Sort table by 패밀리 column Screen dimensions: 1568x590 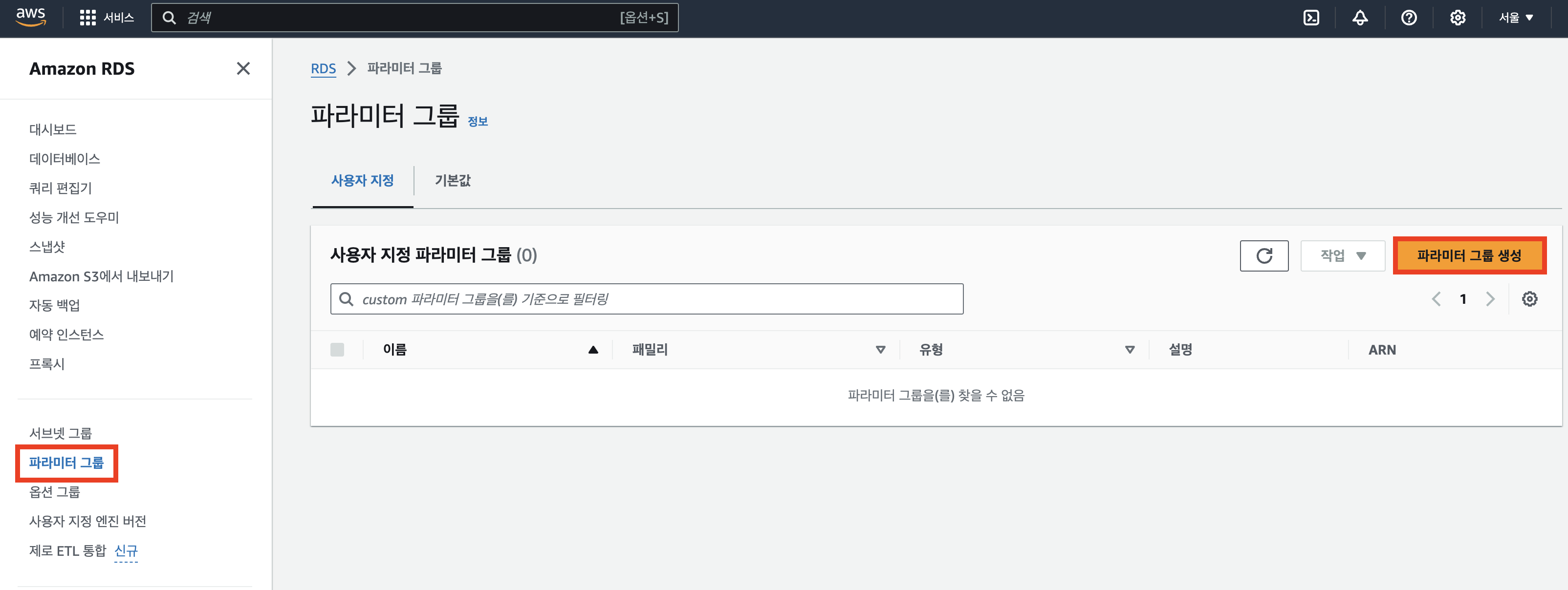[x=880, y=350]
